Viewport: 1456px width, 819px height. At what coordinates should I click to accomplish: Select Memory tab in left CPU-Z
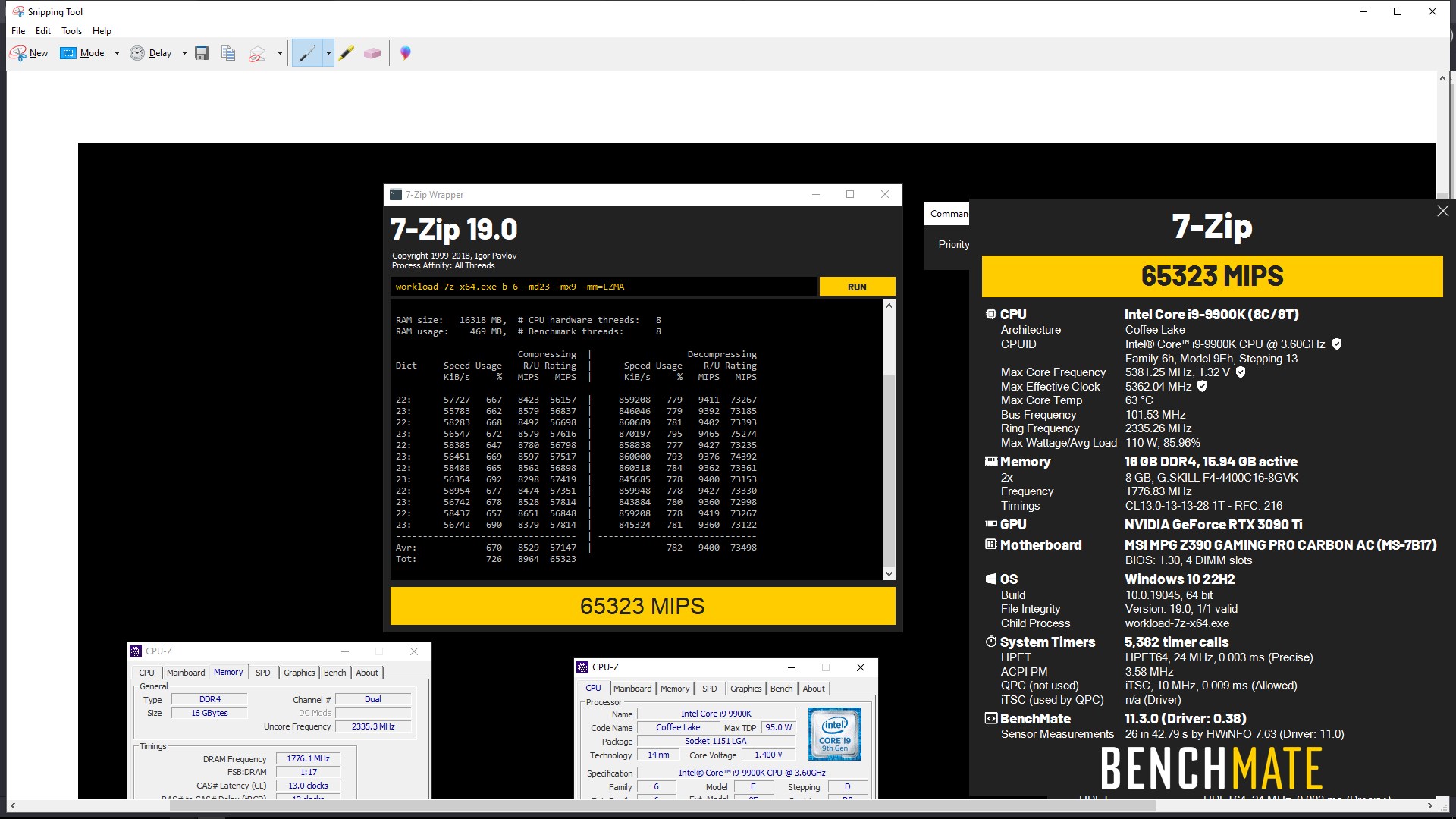[228, 672]
